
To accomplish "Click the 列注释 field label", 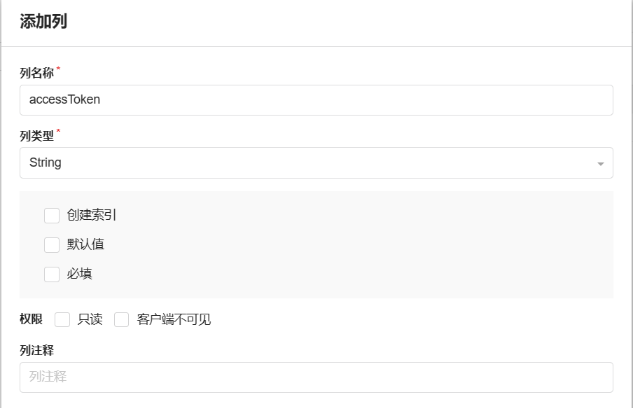I will [x=35, y=349].
